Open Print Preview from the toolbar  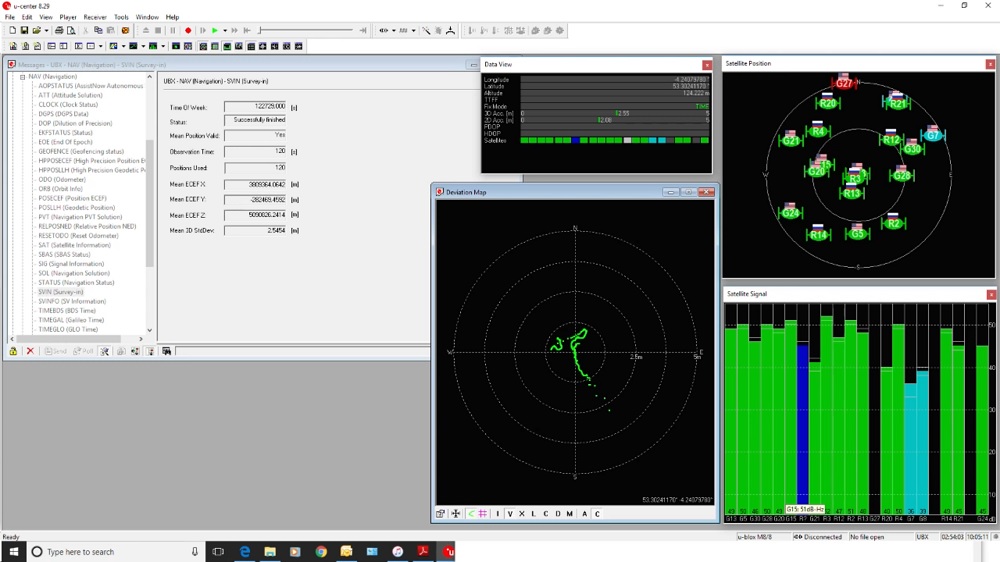click(x=71, y=31)
